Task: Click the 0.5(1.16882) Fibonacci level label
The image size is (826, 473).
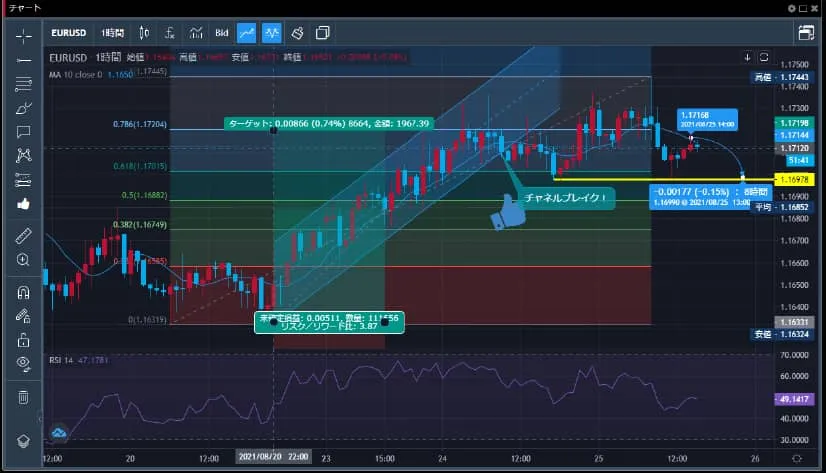Action: click(144, 195)
